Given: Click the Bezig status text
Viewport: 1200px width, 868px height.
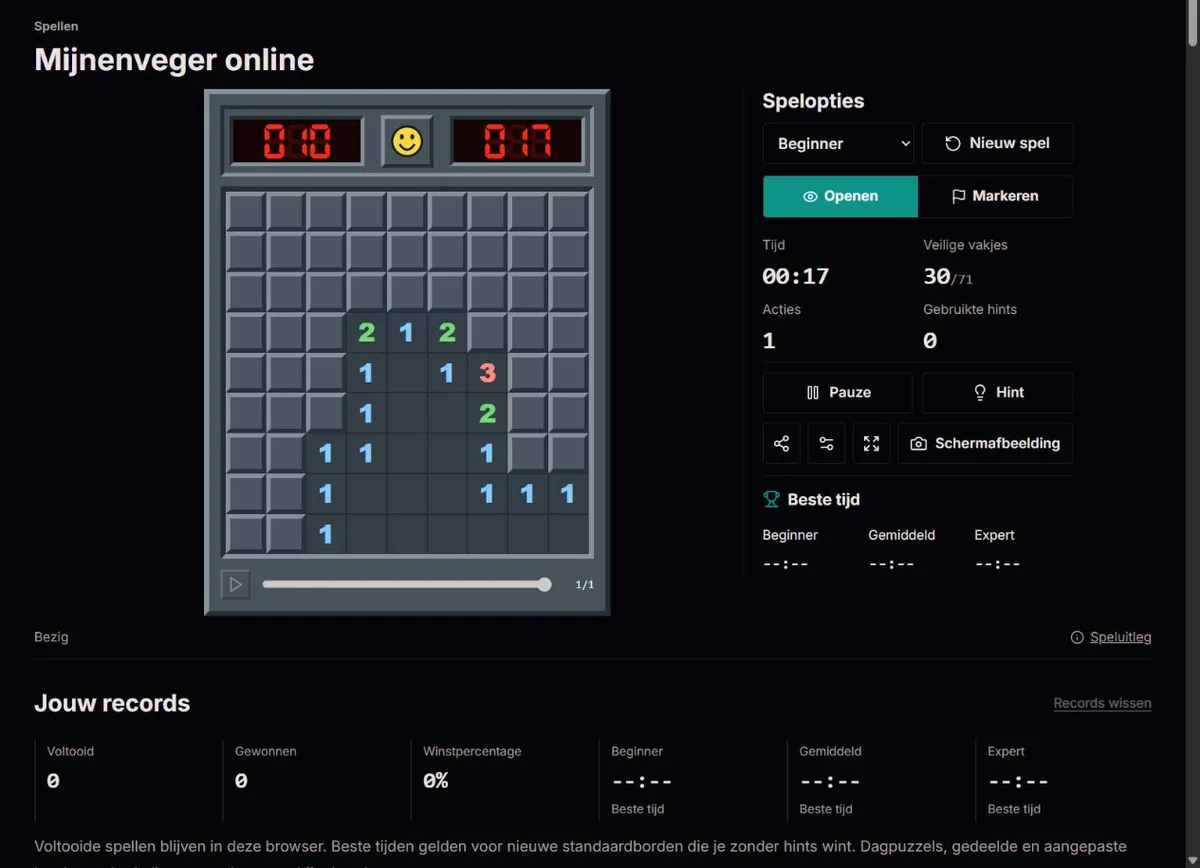Looking at the screenshot, I should (51, 637).
